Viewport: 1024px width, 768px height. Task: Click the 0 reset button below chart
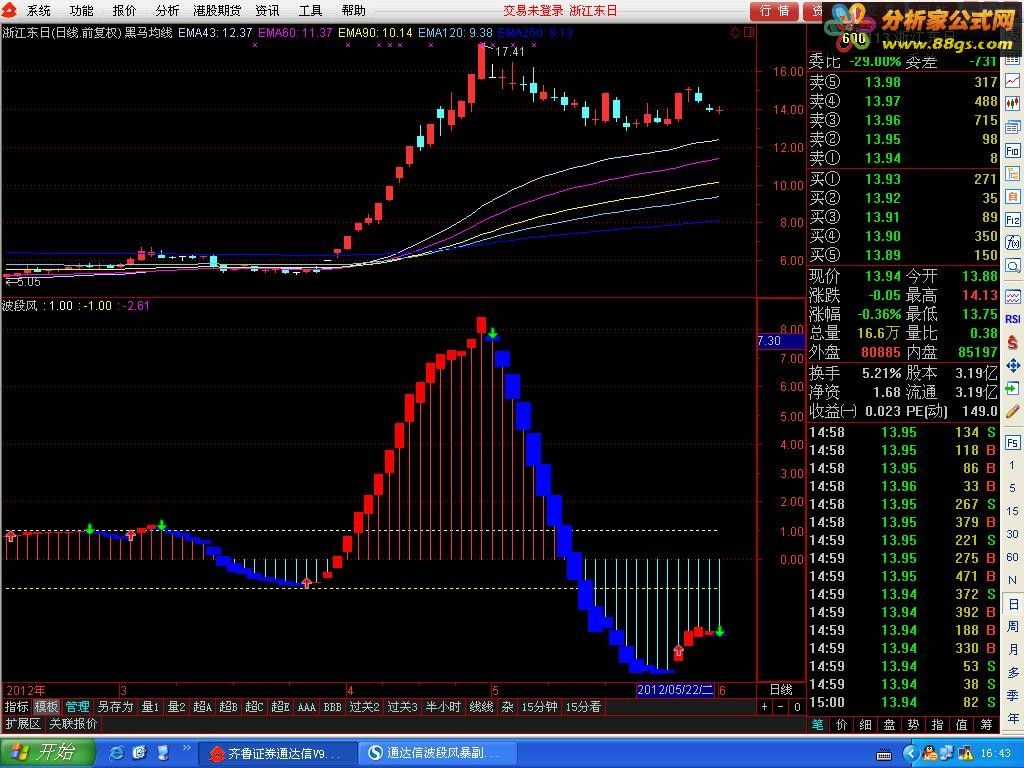[797, 707]
